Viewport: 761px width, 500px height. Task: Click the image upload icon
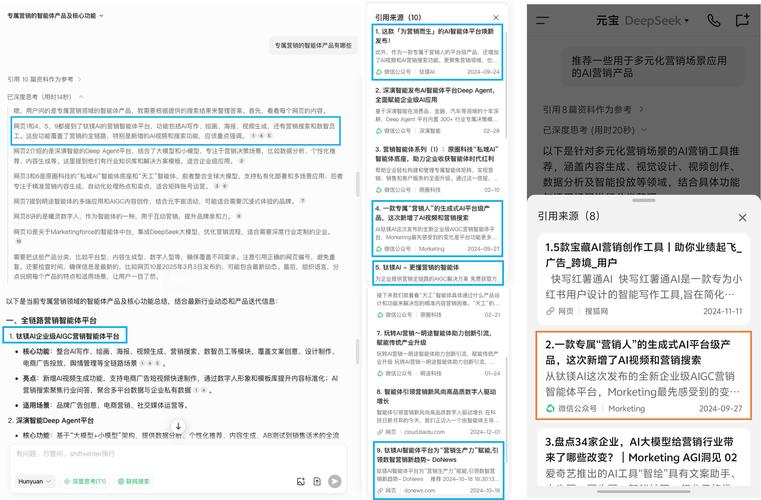coord(301,481)
